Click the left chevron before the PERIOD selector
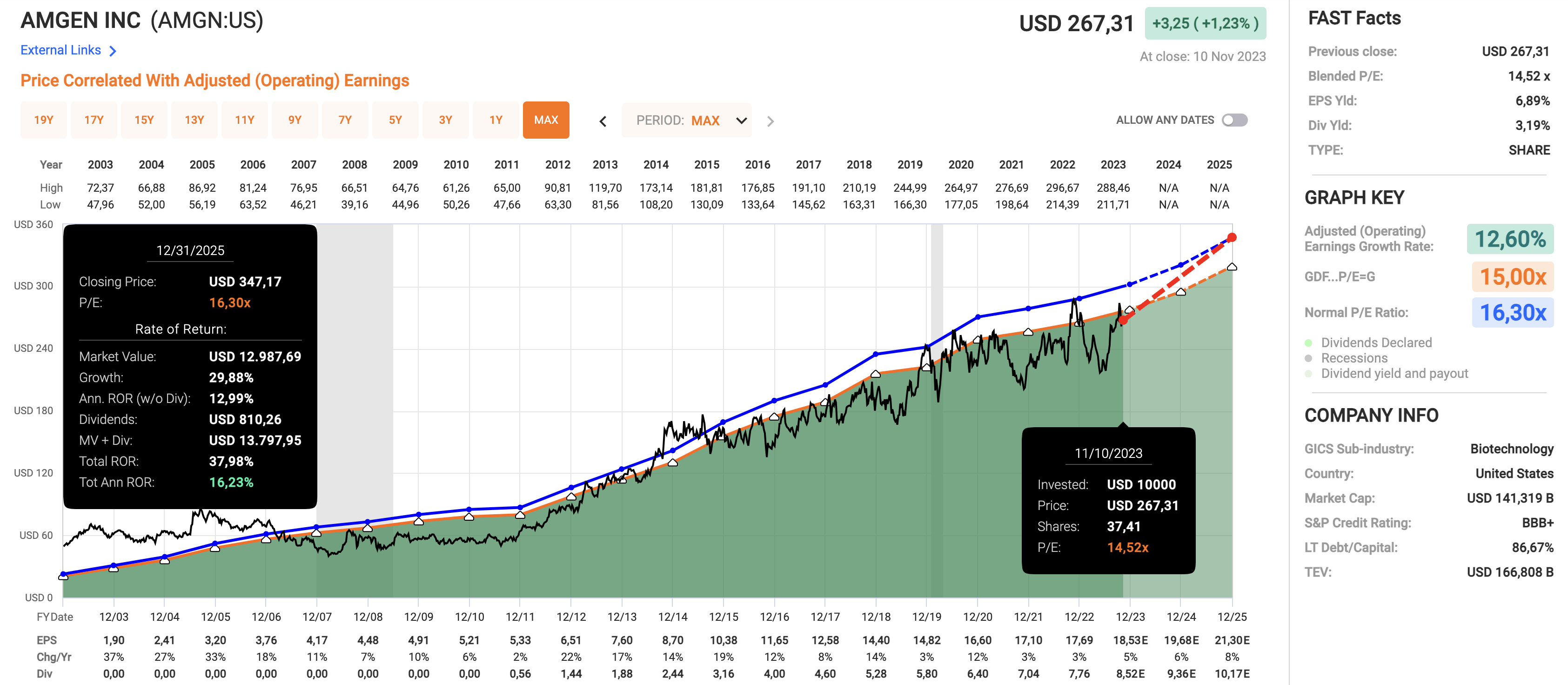Viewport: 1568px width, 685px height. [602, 121]
